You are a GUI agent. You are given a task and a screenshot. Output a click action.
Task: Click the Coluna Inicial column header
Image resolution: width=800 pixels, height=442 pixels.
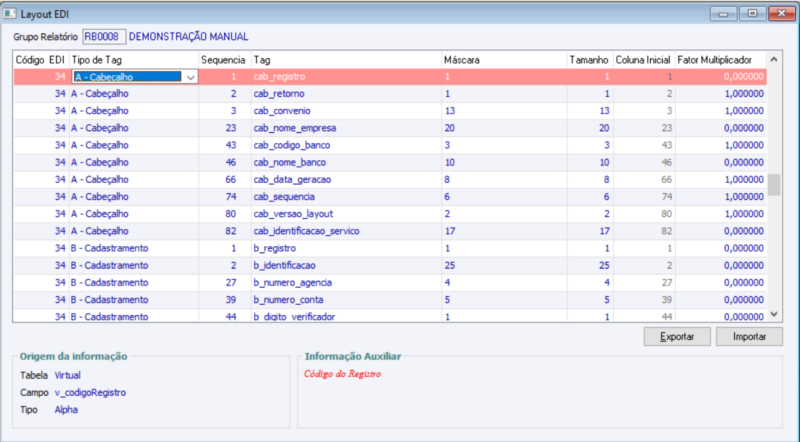click(x=644, y=60)
